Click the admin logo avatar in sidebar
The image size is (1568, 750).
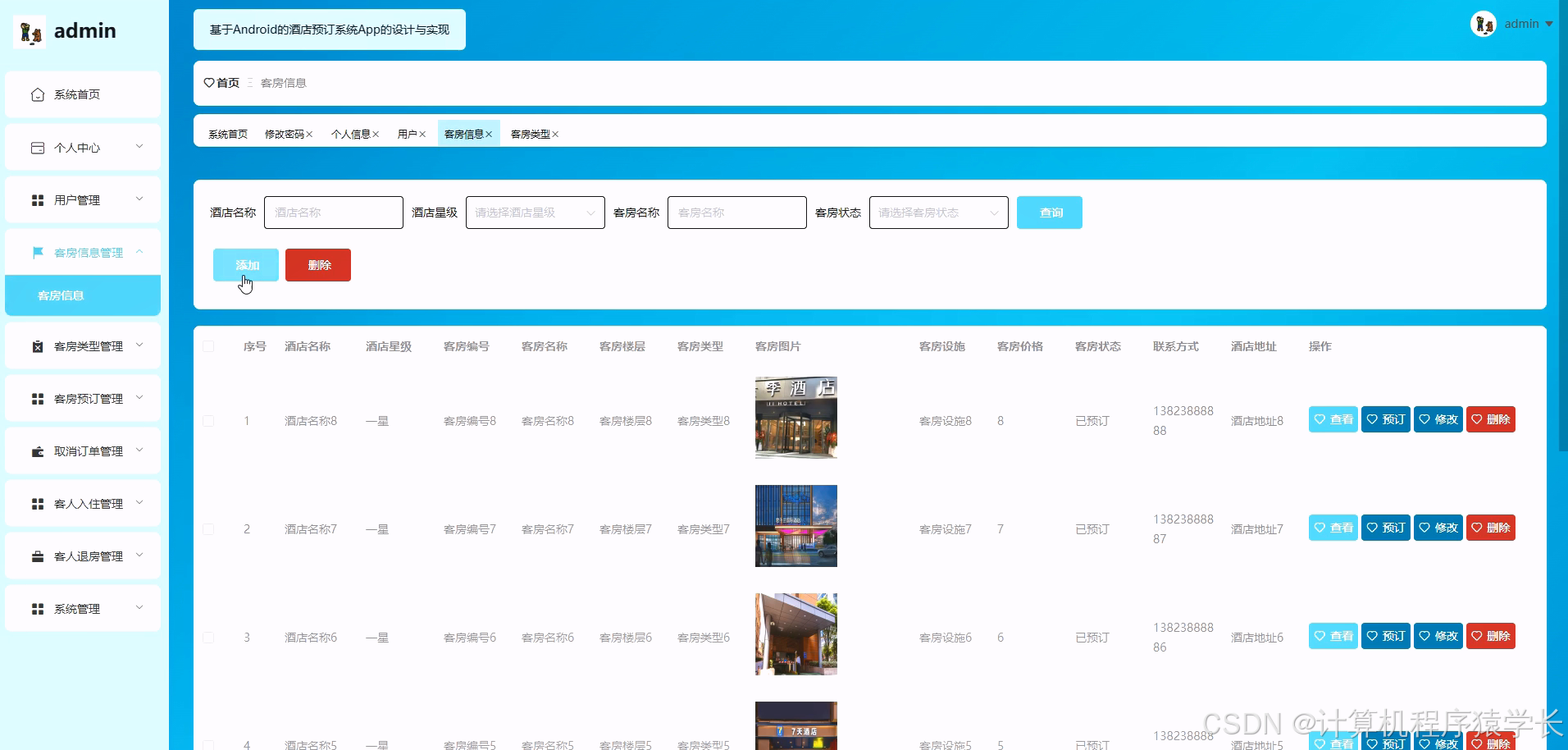tap(30, 31)
